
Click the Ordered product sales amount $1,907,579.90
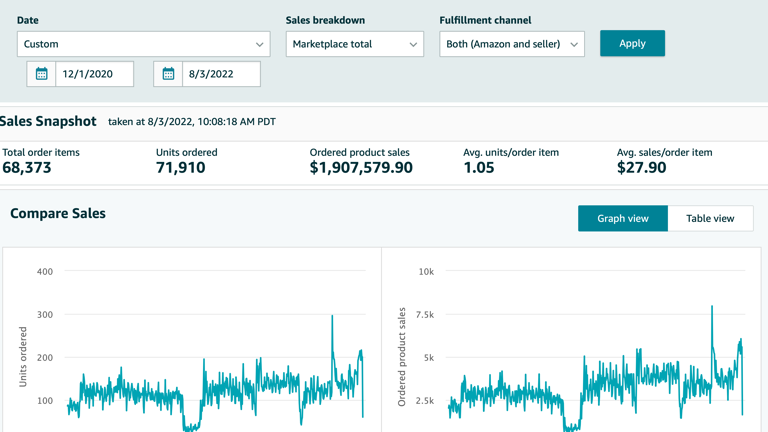(x=361, y=168)
